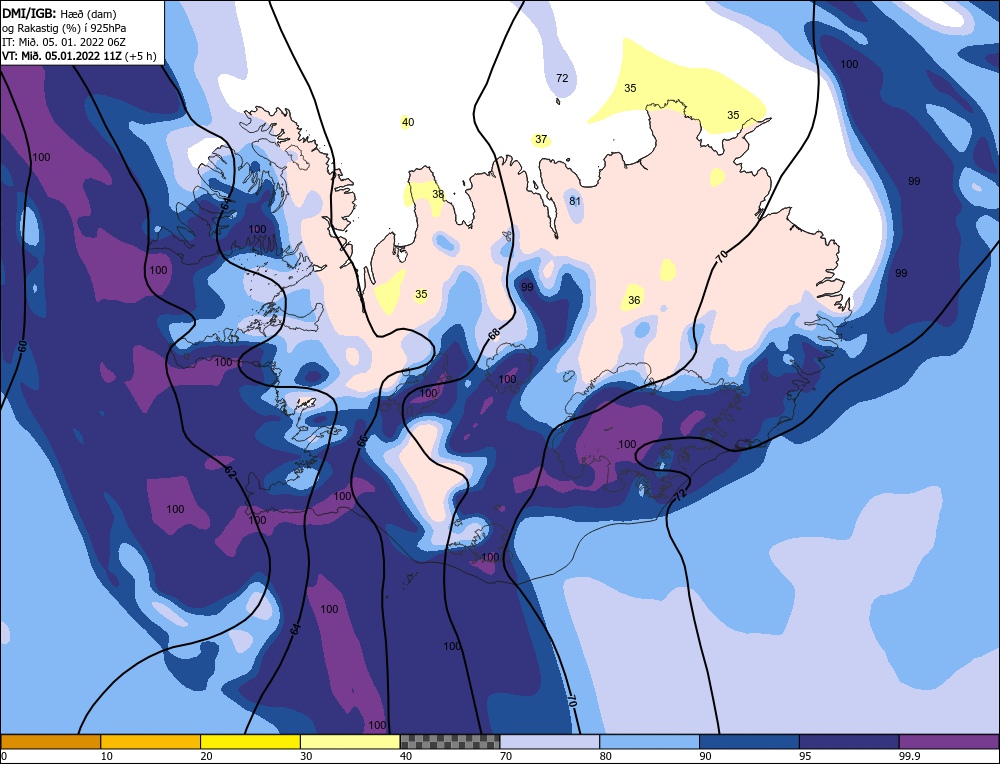Click the medium blue 90–95 legend swatch

(749, 742)
